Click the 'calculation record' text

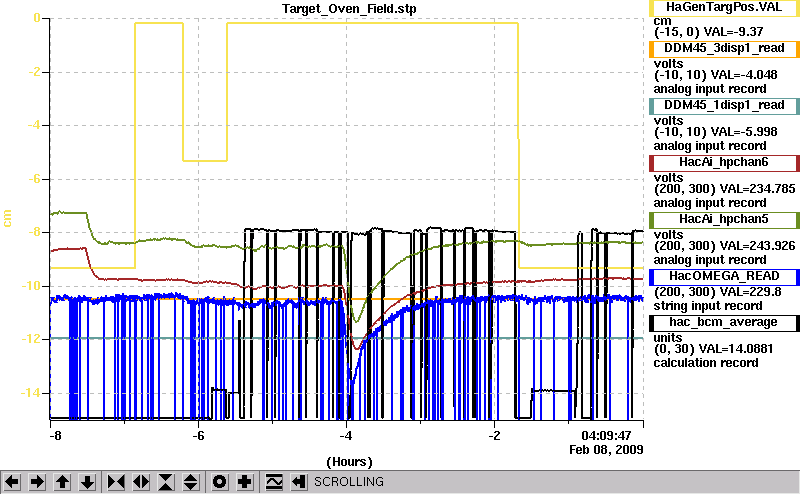point(706,363)
